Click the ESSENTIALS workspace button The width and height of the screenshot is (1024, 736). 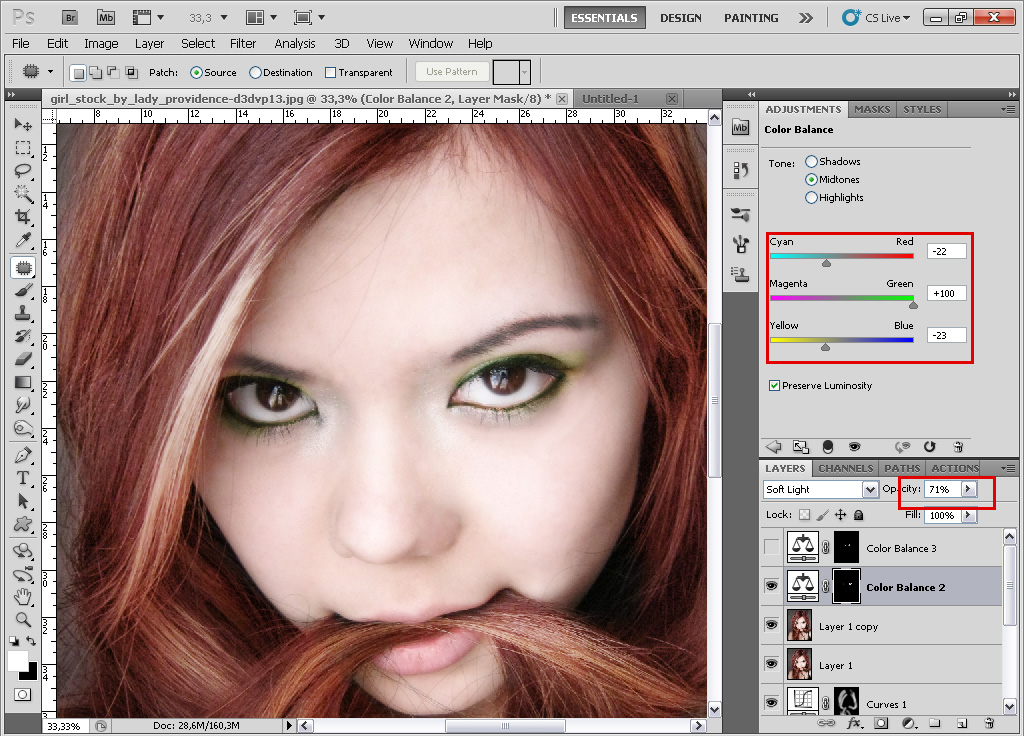[604, 18]
